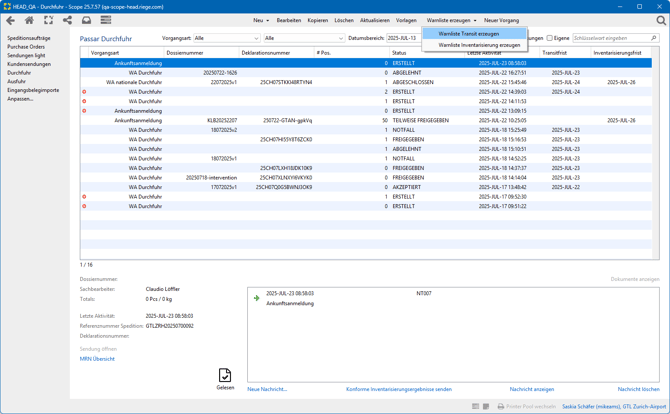The width and height of the screenshot is (670, 414).
Task: Click the Gelesen document icon
Action: point(225,375)
